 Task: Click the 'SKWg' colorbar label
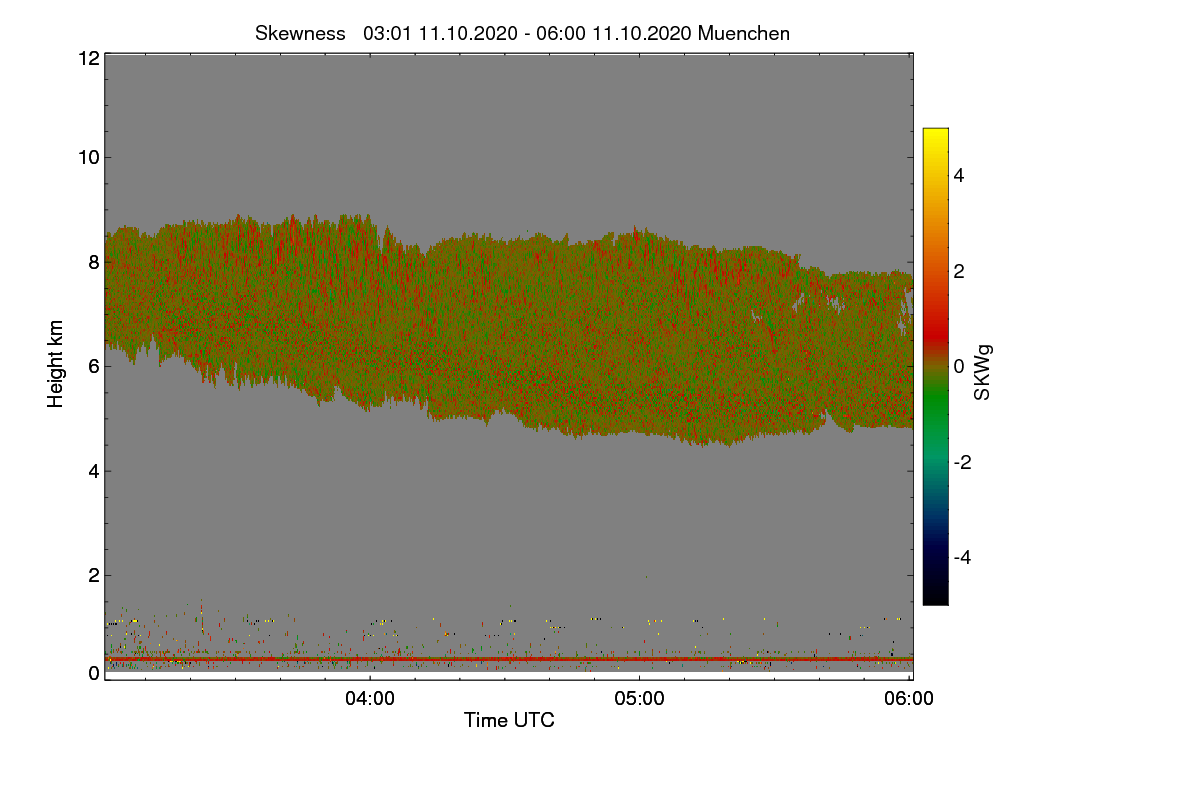point(983,373)
